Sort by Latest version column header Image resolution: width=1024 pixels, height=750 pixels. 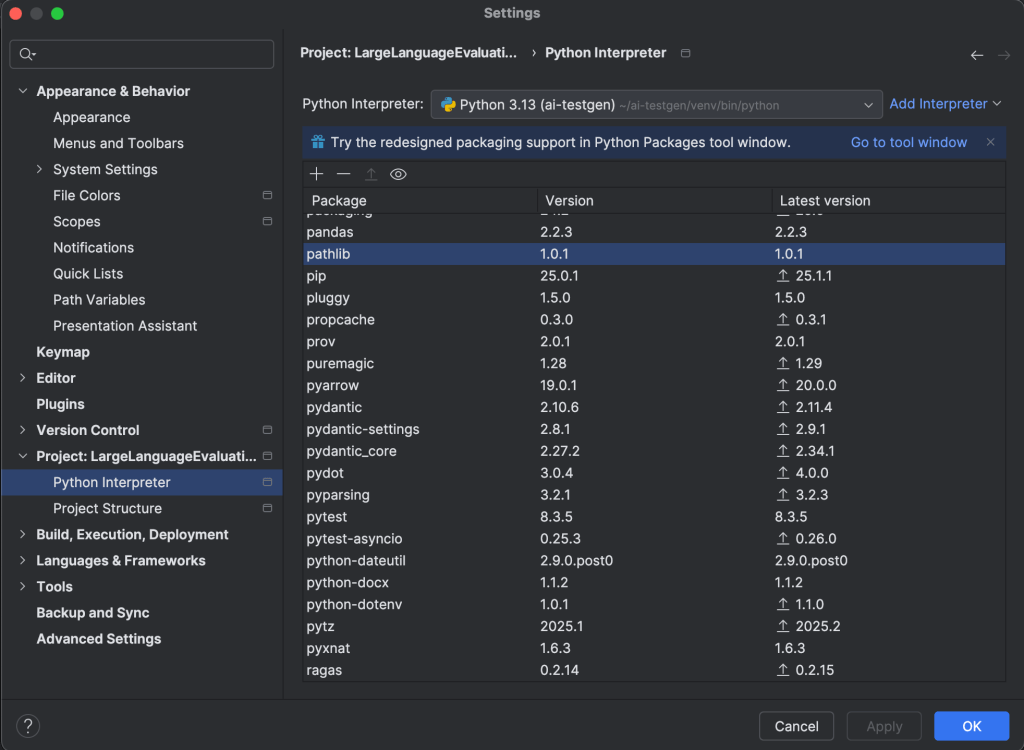pyautogui.click(x=888, y=201)
